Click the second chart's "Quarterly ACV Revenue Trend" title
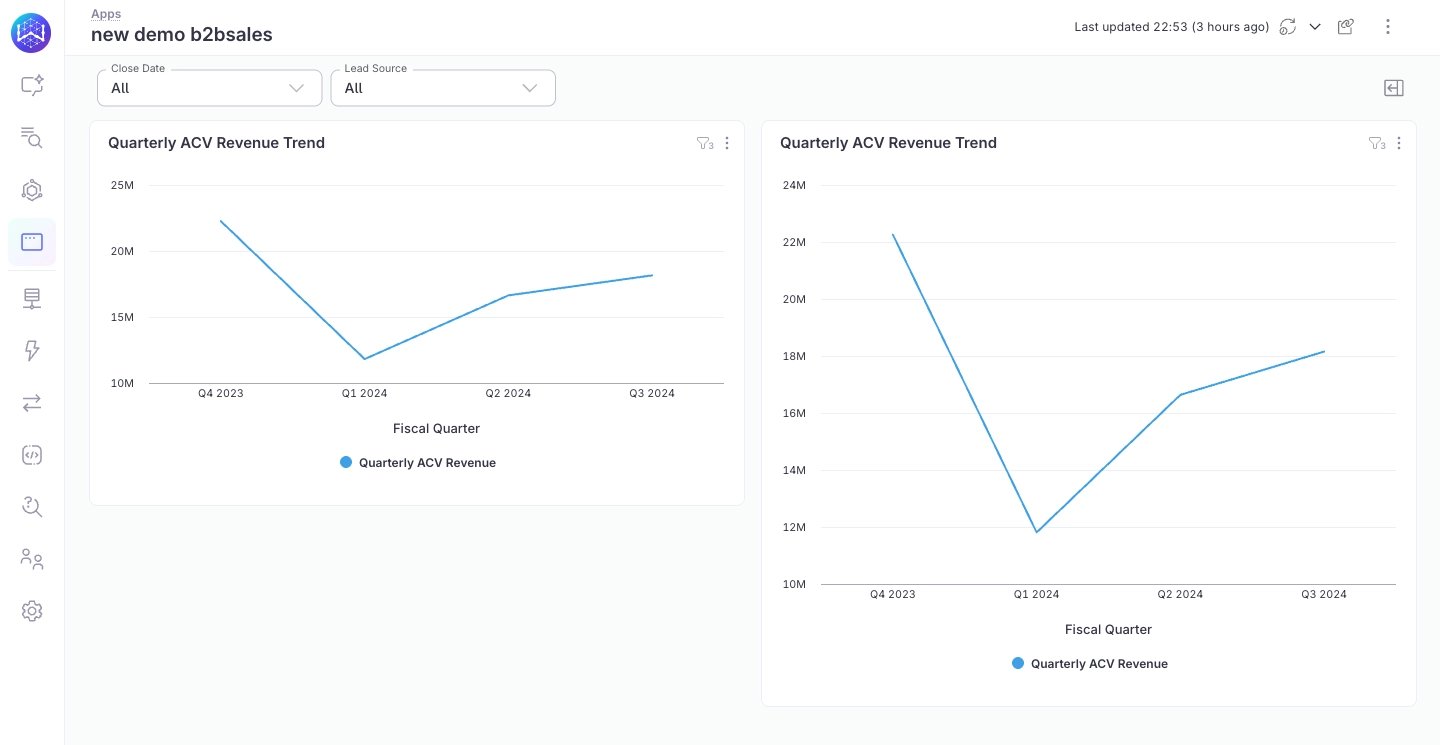1440x745 pixels. click(888, 143)
